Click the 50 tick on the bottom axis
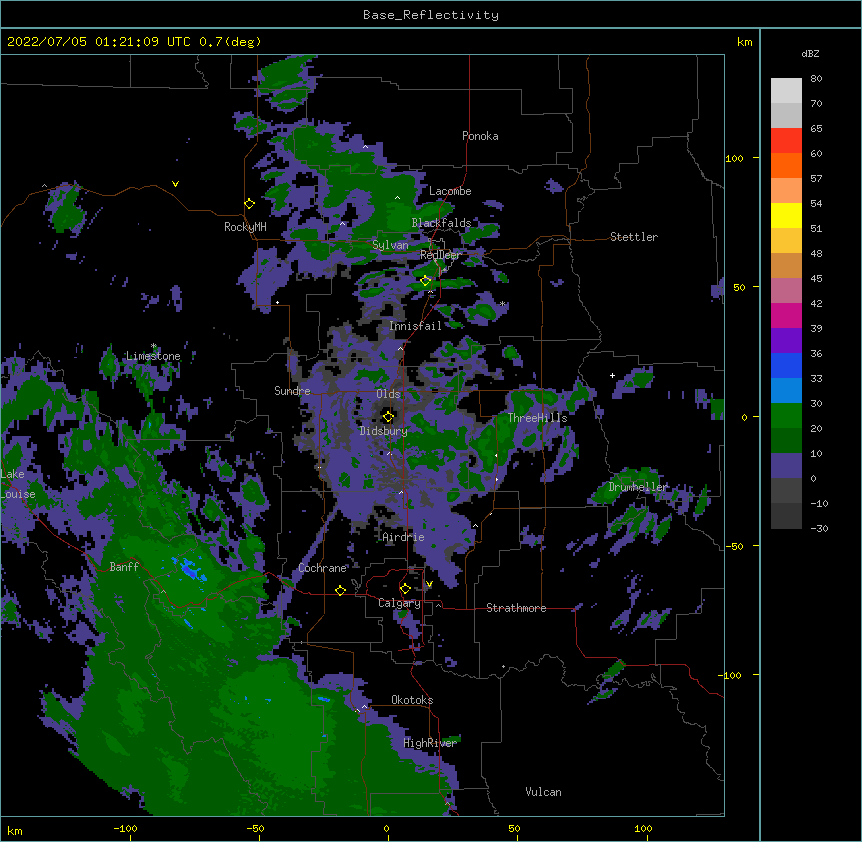Viewport: 862px width, 842px height. coord(515,828)
